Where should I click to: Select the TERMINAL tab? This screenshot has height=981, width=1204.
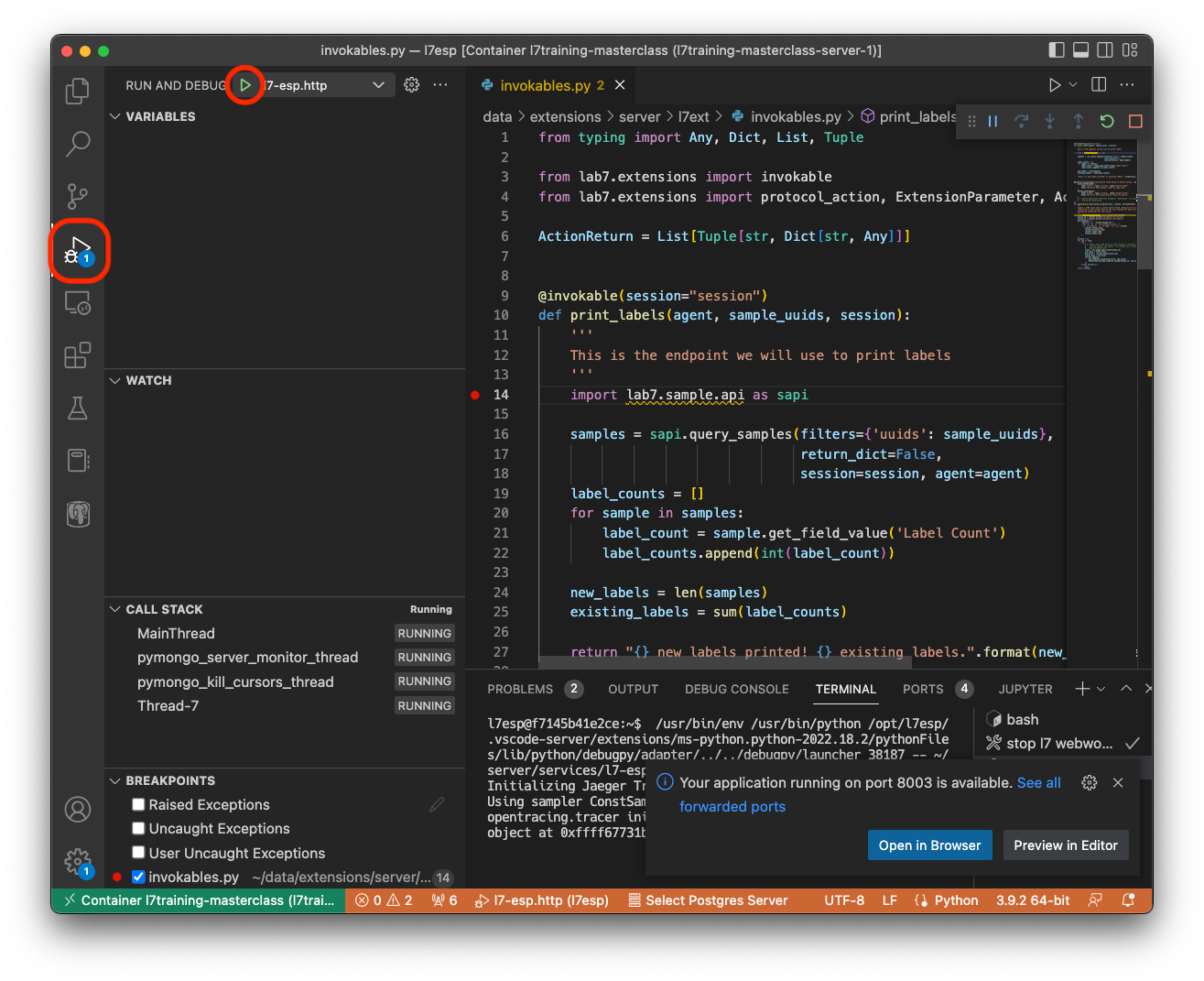(846, 689)
